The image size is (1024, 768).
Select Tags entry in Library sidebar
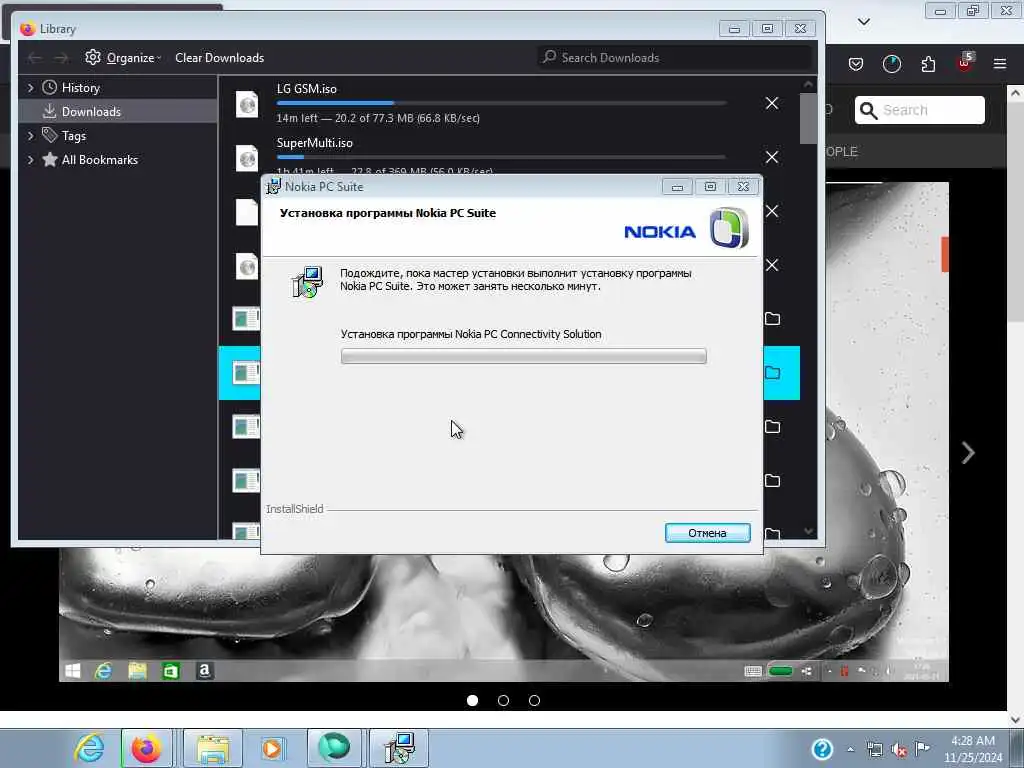tap(73, 136)
